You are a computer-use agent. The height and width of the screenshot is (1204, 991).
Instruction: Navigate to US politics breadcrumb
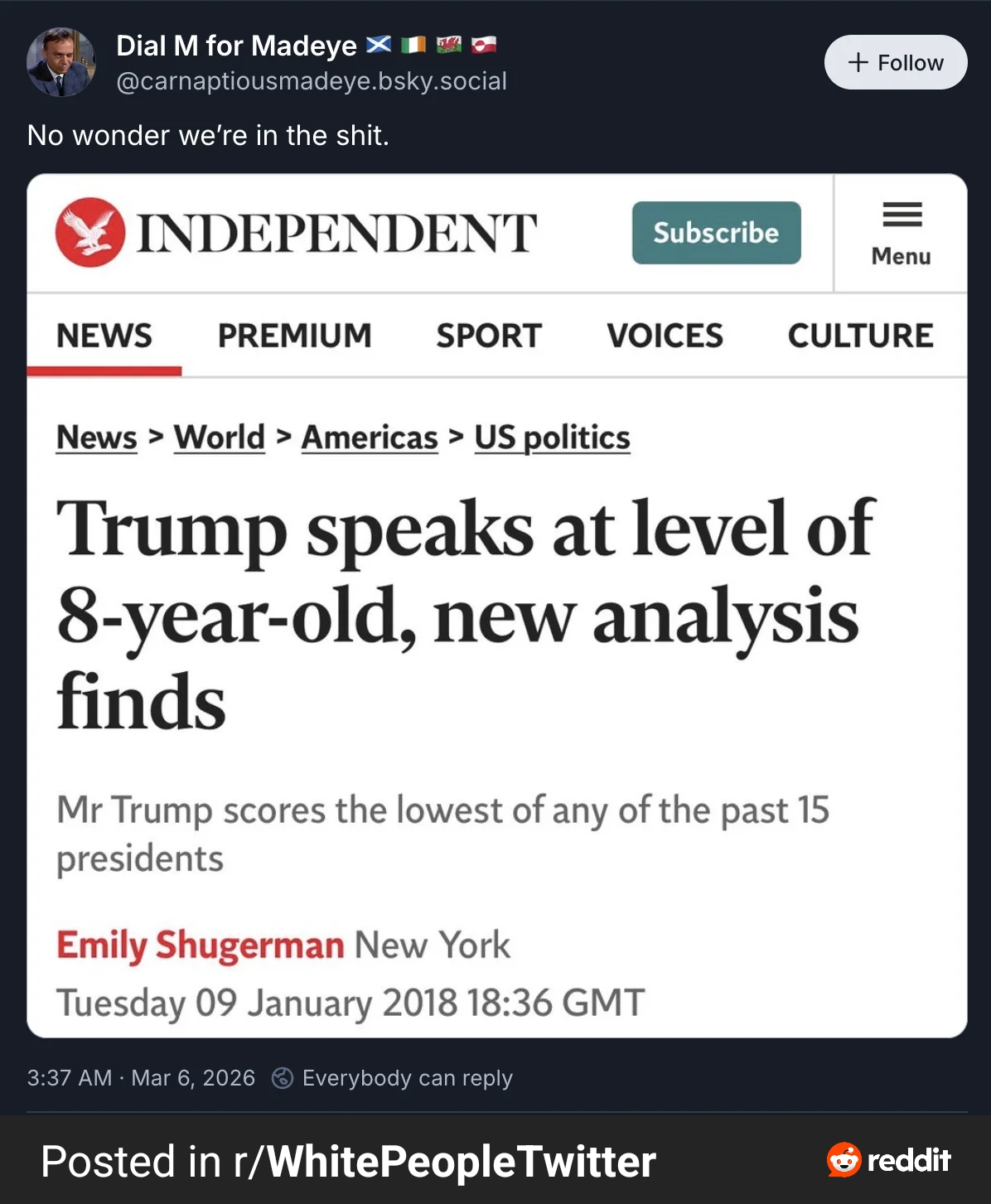(x=552, y=438)
